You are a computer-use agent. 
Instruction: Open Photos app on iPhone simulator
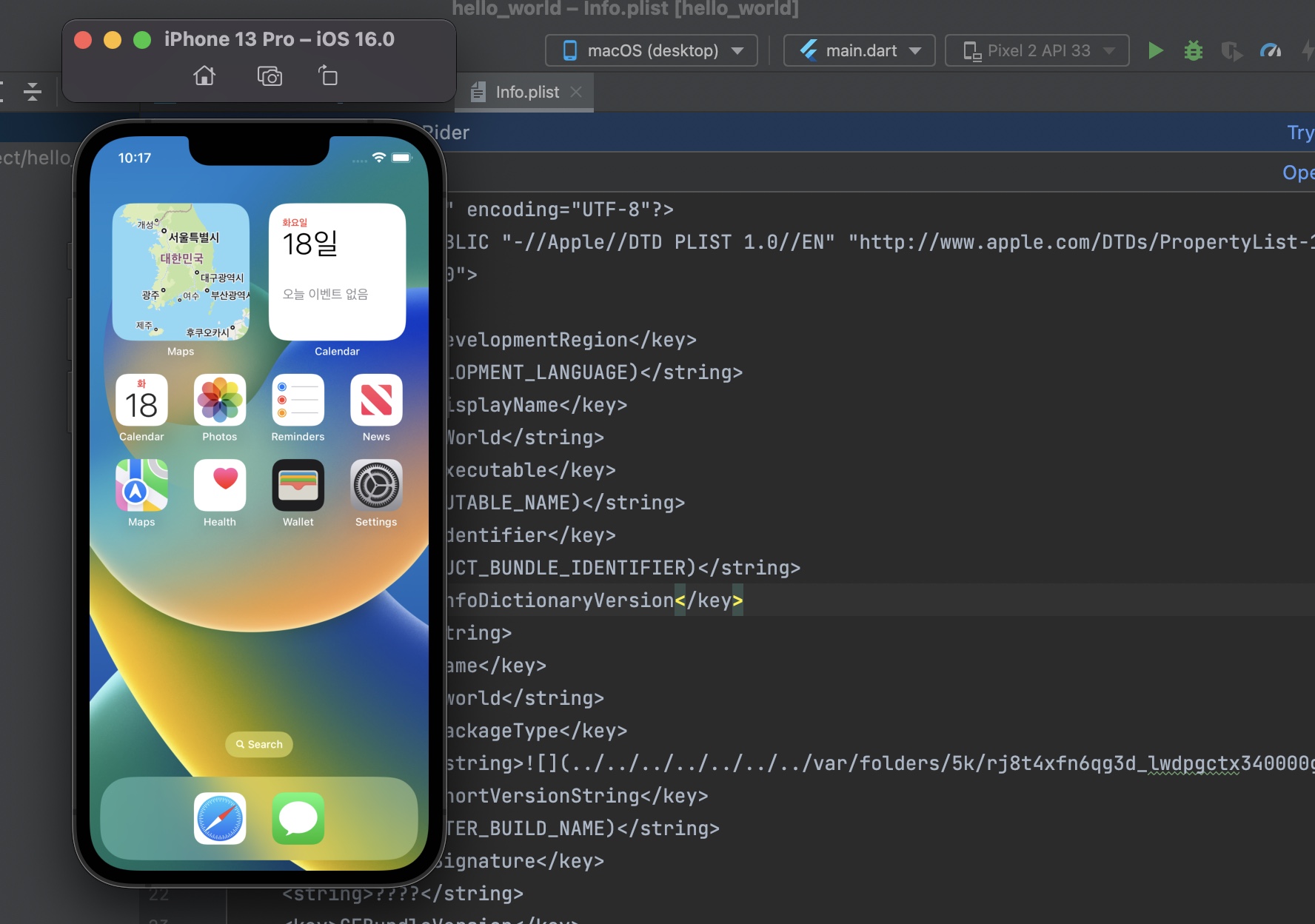click(220, 401)
